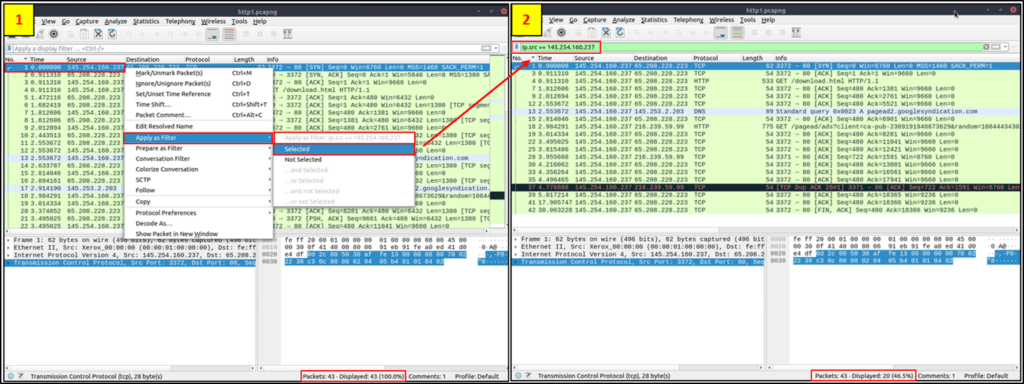Click reload capture file icon in left window
The image size is (1024, 384).
click(112, 34)
